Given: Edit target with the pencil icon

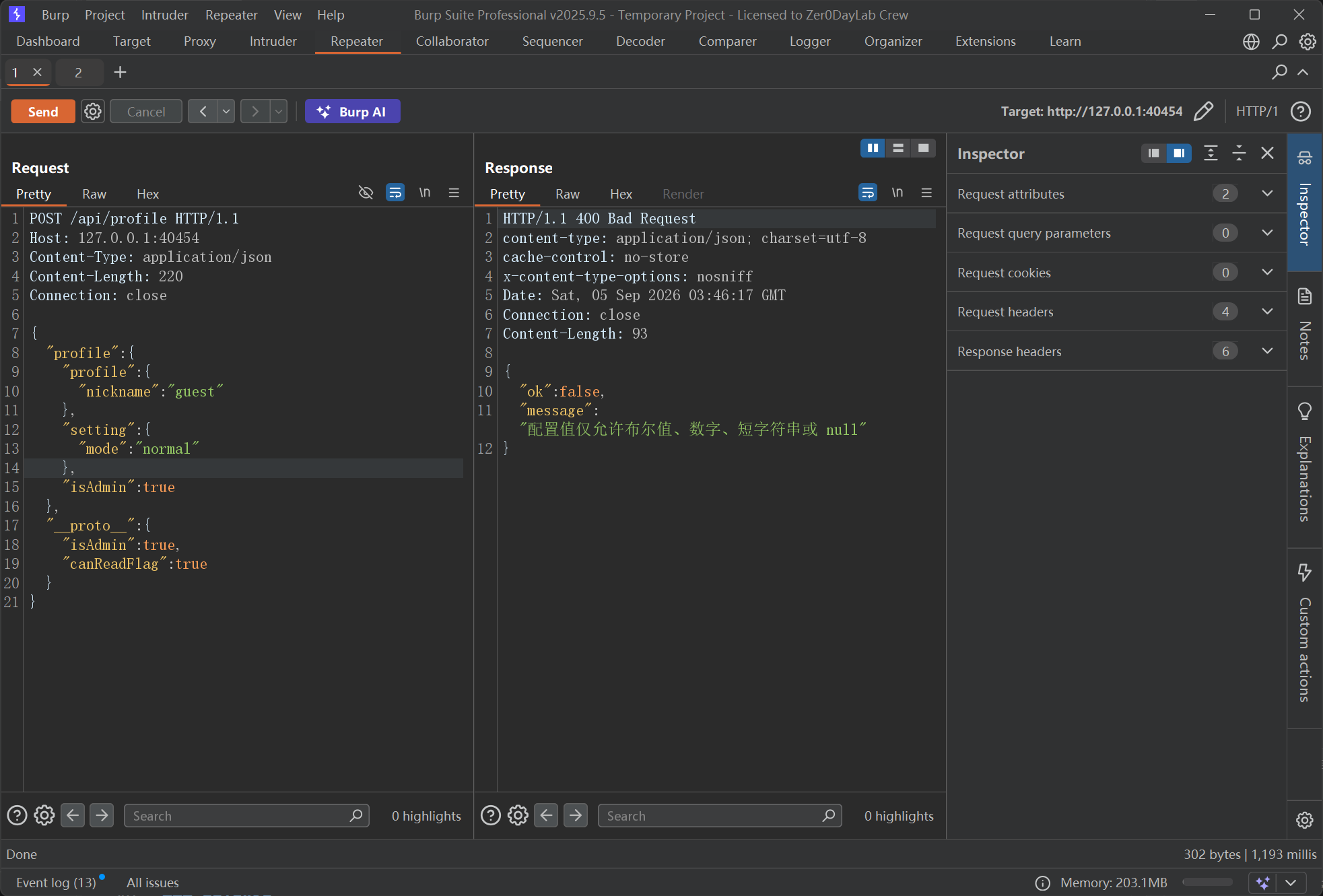Looking at the screenshot, I should point(1203,111).
